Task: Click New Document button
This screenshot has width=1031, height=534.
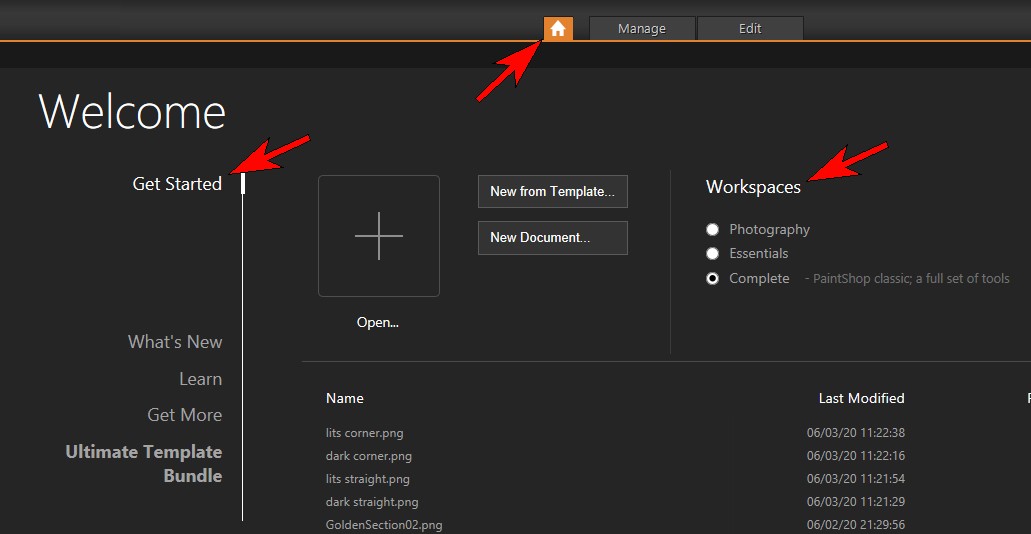Action: [x=552, y=237]
